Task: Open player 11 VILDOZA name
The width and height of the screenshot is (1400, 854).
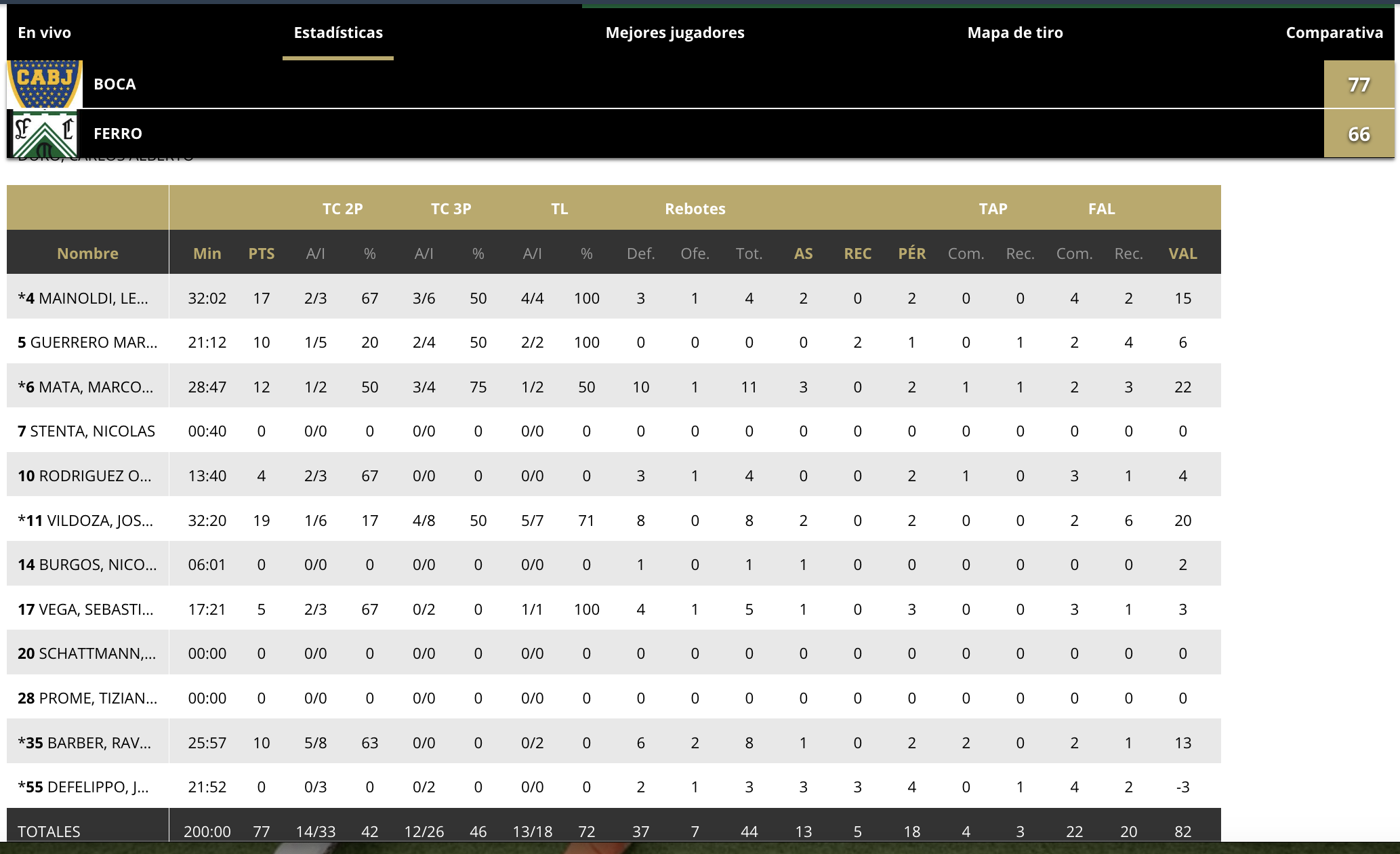Action: [x=85, y=521]
